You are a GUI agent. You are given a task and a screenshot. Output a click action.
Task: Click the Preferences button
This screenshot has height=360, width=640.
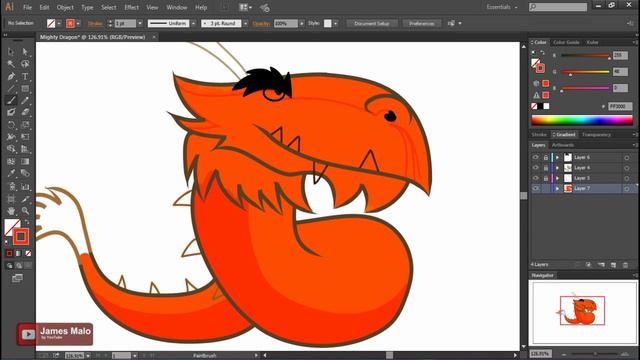tap(422, 24)
